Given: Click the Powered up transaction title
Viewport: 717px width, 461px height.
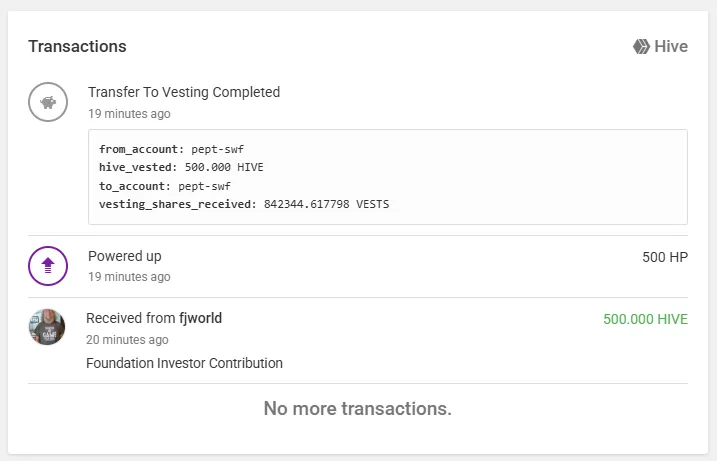Looking at the screenshot, I should [125, 256].
